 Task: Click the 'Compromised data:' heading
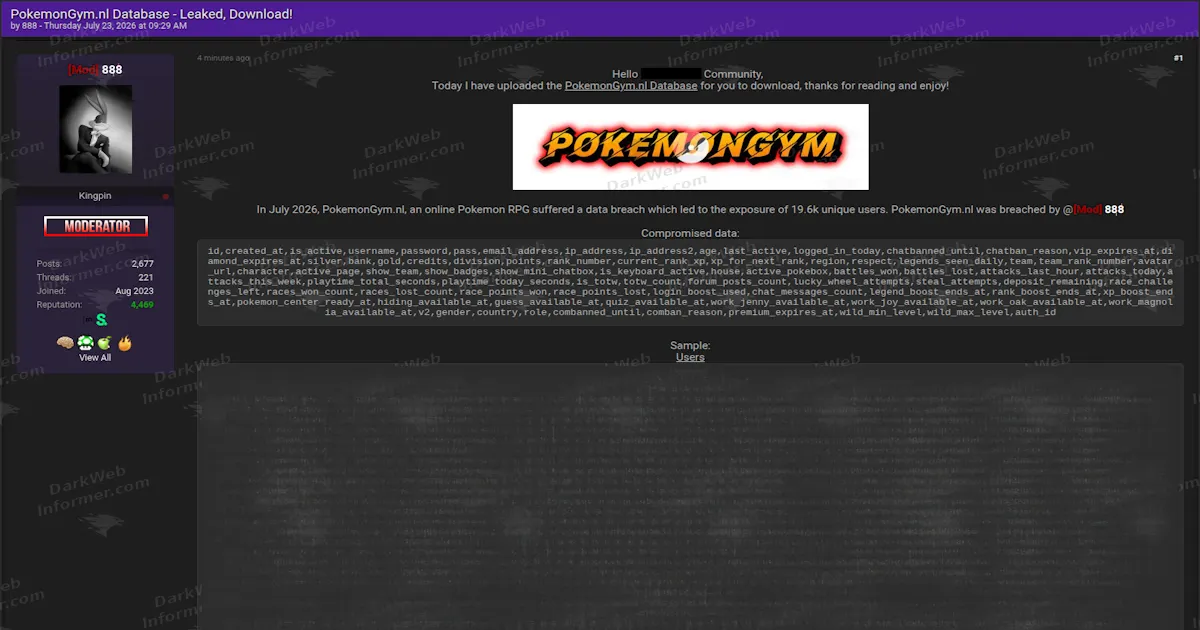click(x=690, y=233)
